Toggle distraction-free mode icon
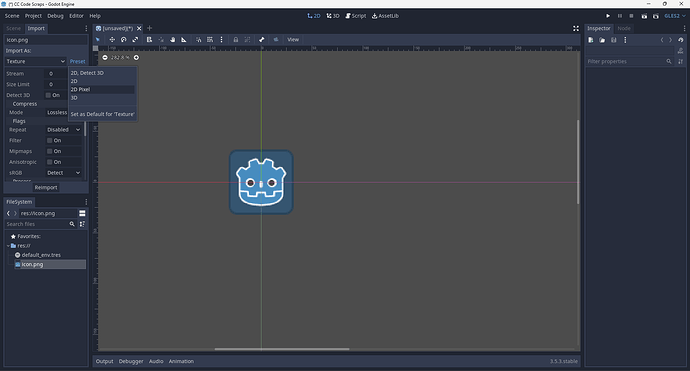 576,28
